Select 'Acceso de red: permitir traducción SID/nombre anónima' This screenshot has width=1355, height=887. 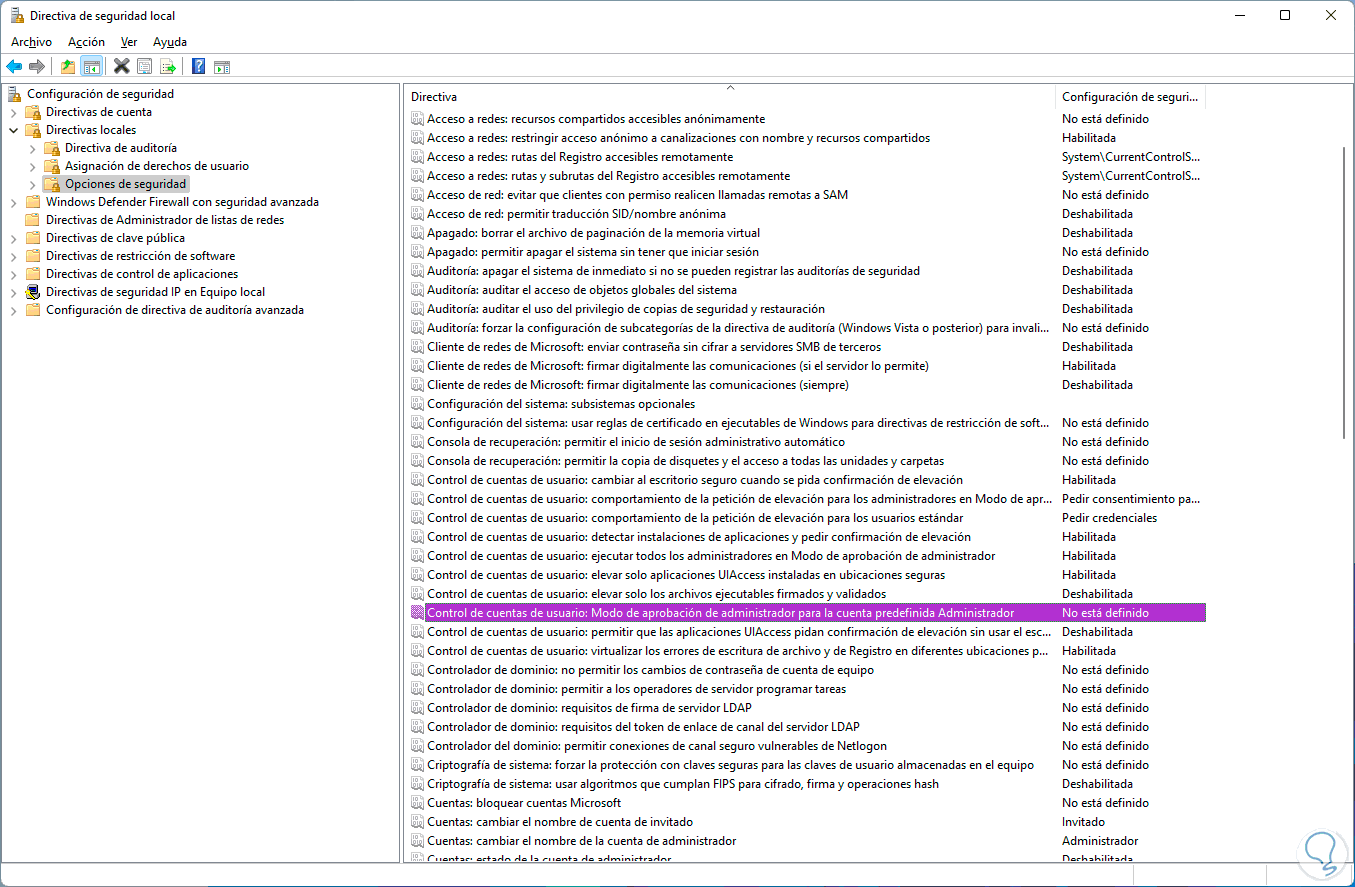(576, 214)
